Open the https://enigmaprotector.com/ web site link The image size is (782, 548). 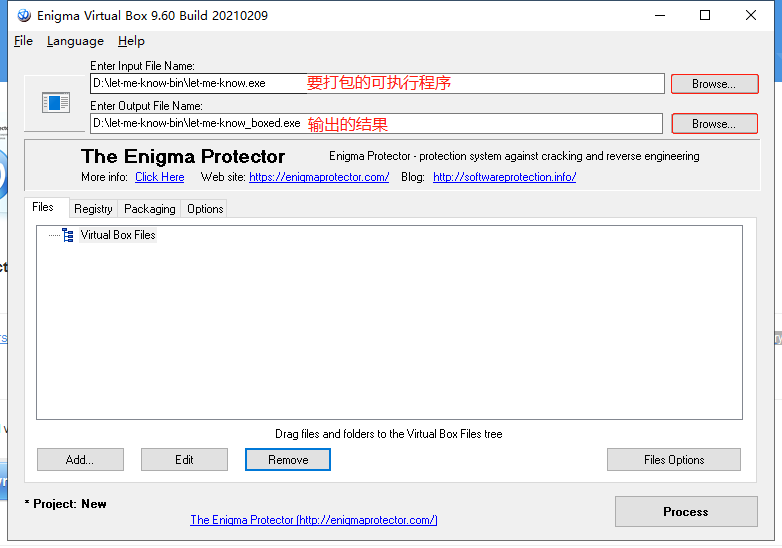tap(319, 177)
